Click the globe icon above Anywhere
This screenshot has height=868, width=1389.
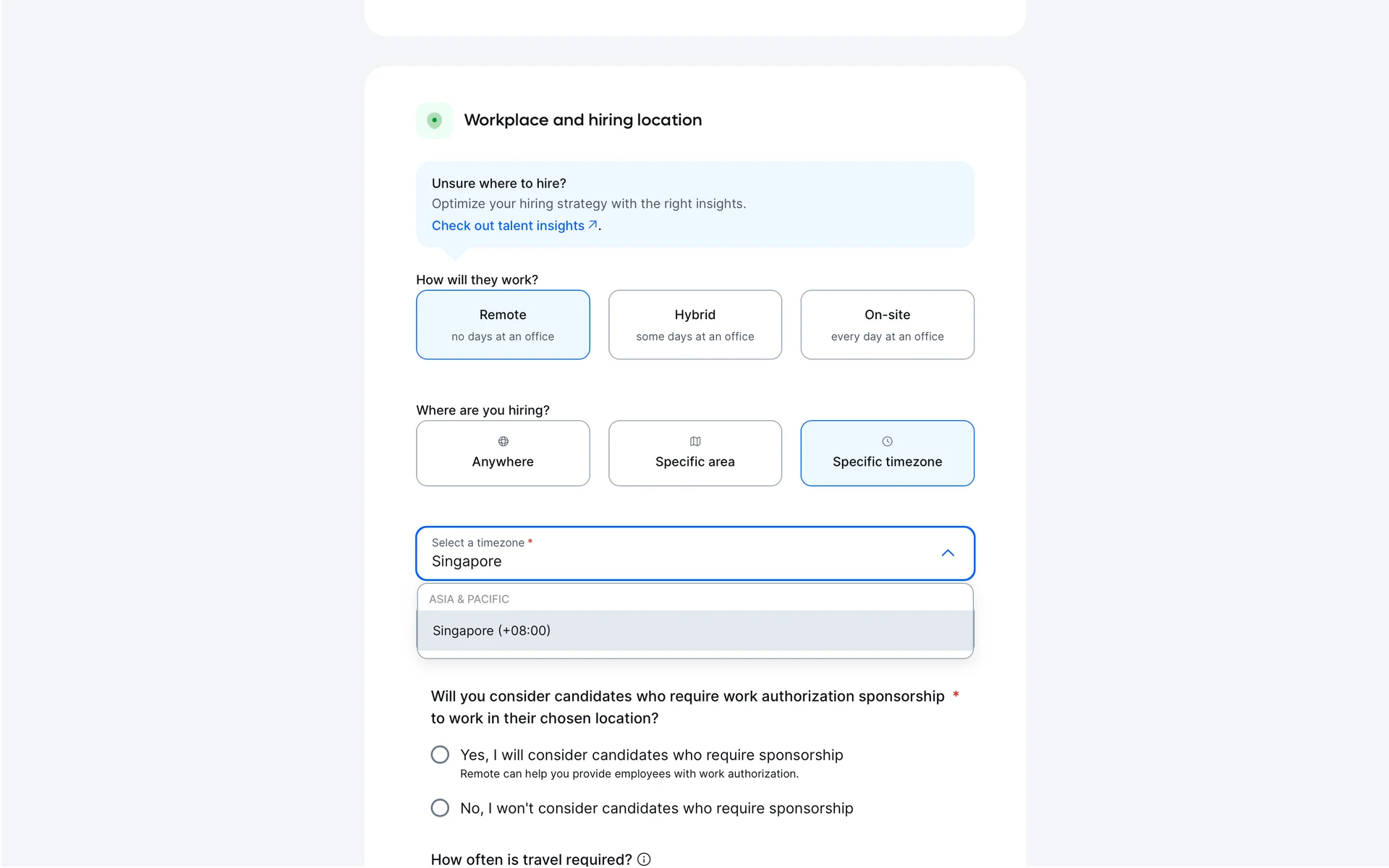(x=503, y=441)
